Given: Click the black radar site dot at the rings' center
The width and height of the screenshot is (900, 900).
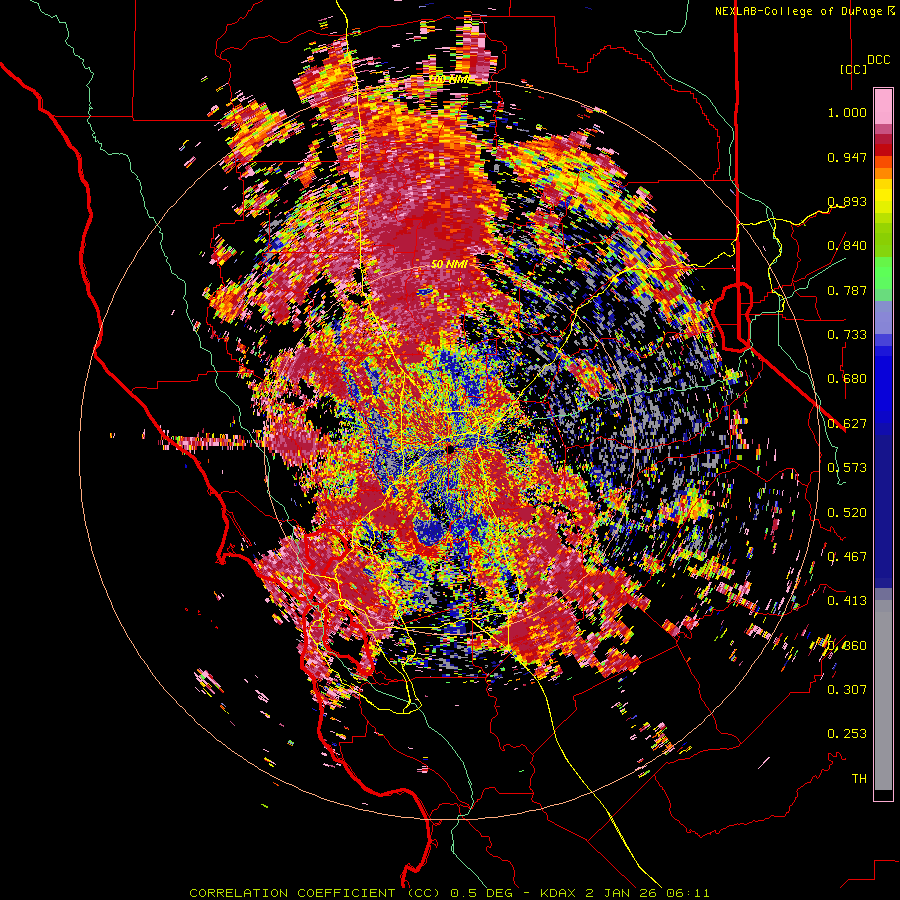Looking at the screenshot, I should tap(450, 449).
